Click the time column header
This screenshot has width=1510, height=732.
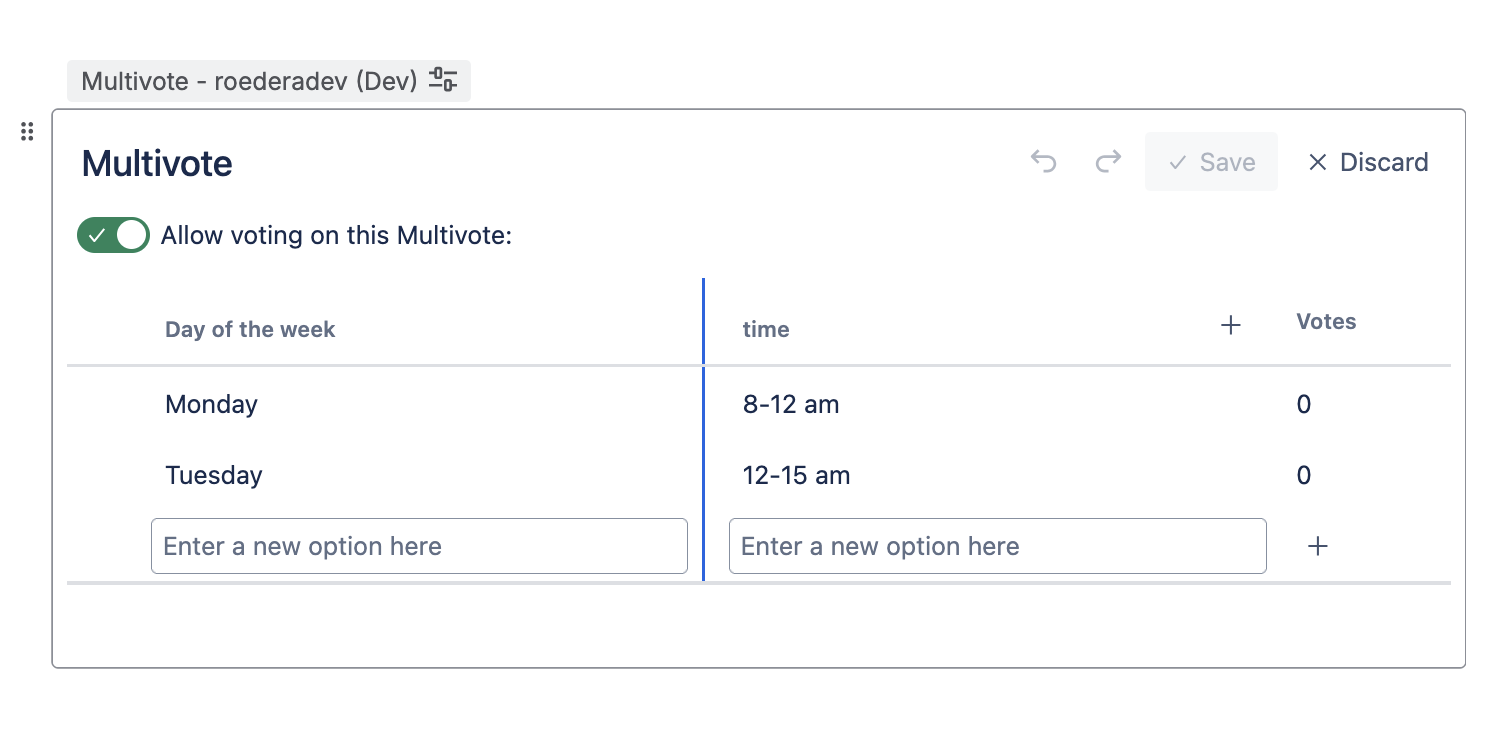[x=766, y=329]
